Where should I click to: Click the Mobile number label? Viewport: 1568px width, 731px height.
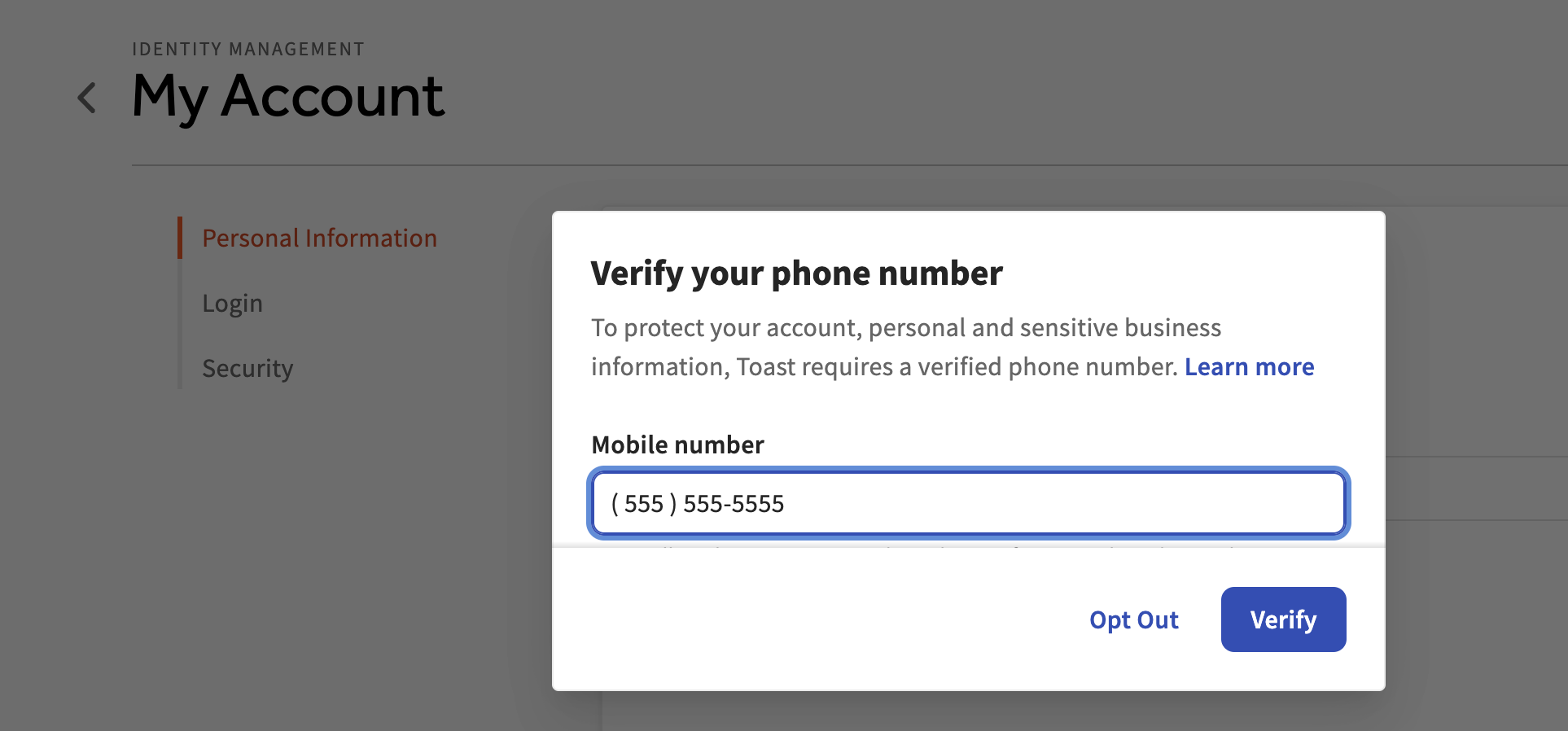[x=677, y=444]
